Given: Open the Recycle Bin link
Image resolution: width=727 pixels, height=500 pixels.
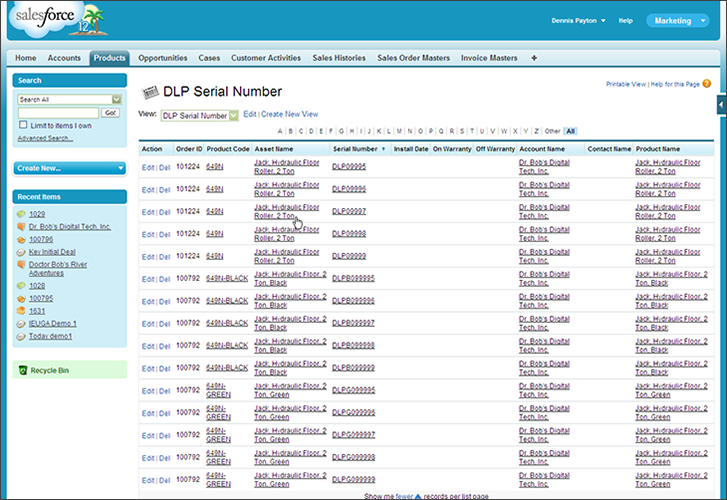Looking at the screenshot, I should click(x=50, y=370).
